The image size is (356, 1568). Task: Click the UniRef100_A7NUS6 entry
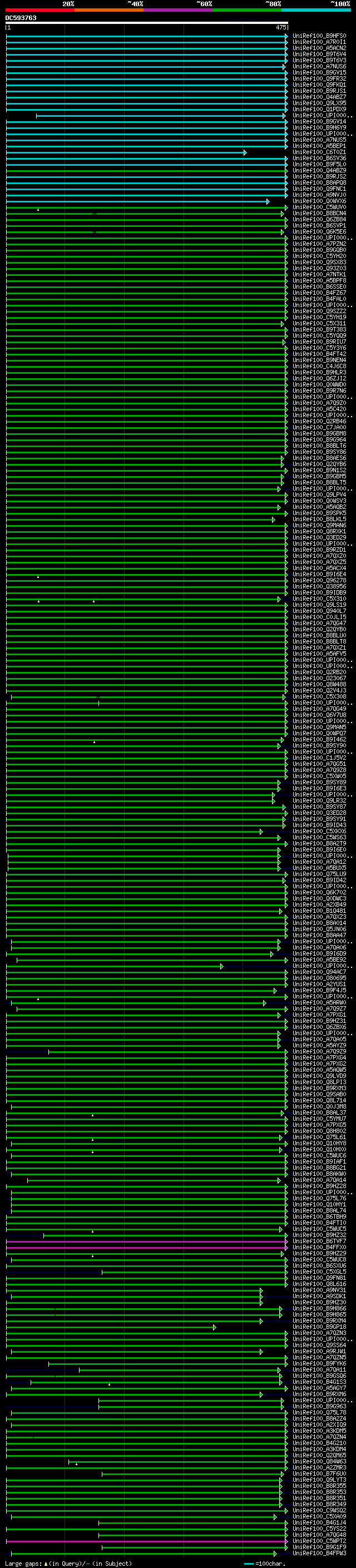319,66
